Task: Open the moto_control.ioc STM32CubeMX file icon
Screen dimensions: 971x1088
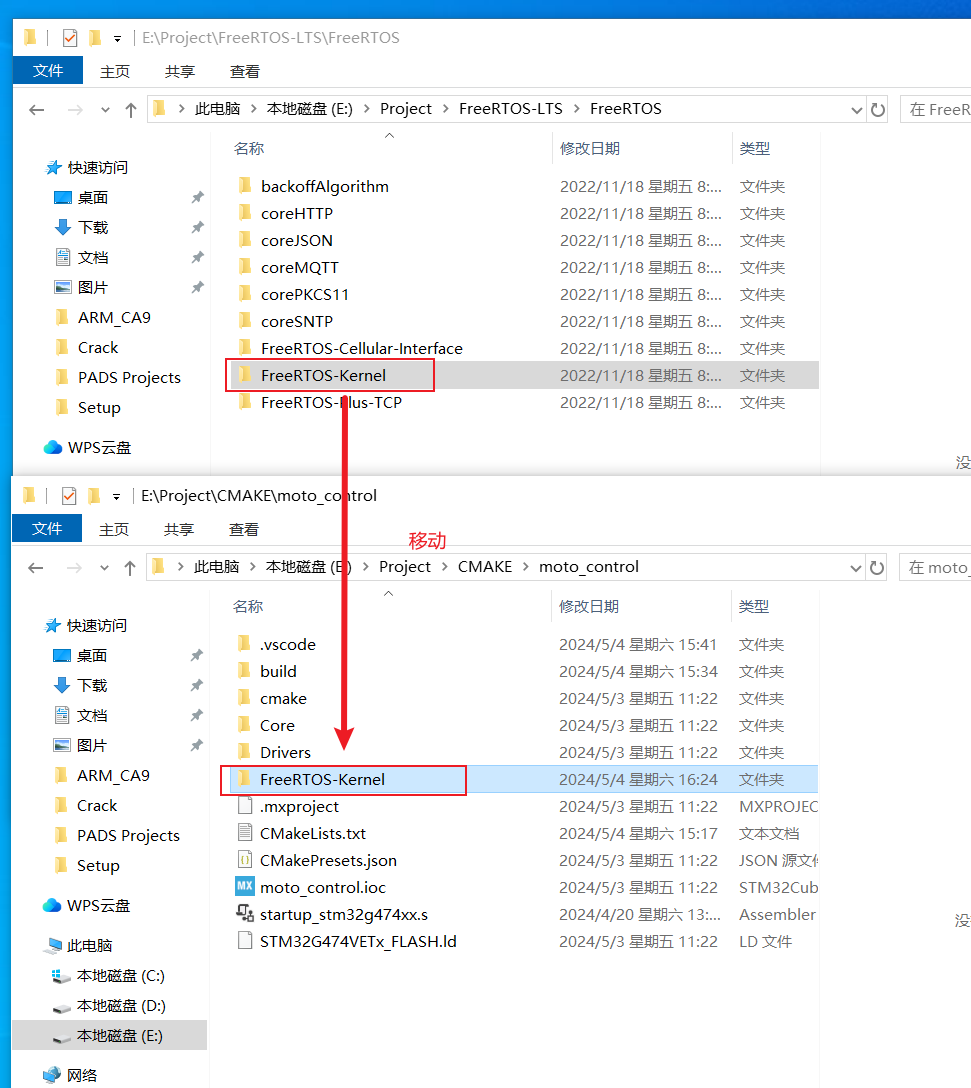Action: point(247,886)
